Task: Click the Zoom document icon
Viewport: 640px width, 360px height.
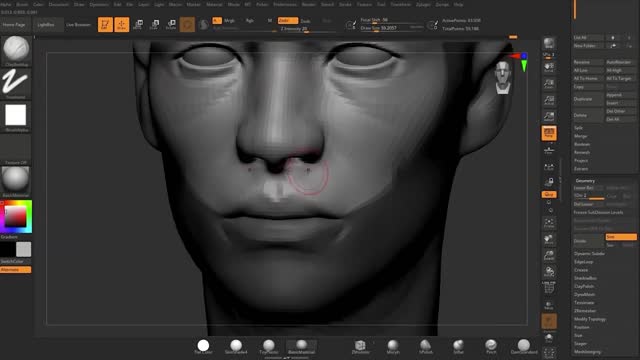Action: pyautogui.click(x=549, y=84)
